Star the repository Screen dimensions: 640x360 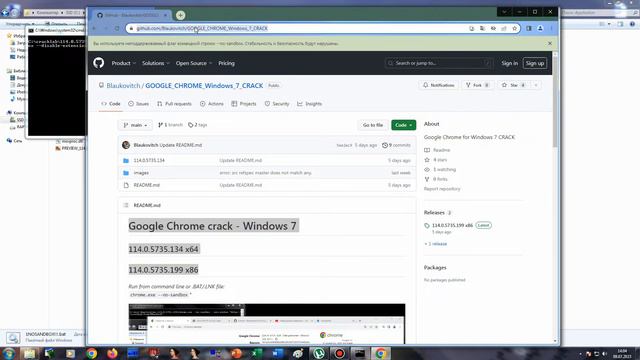click(514, 85)
